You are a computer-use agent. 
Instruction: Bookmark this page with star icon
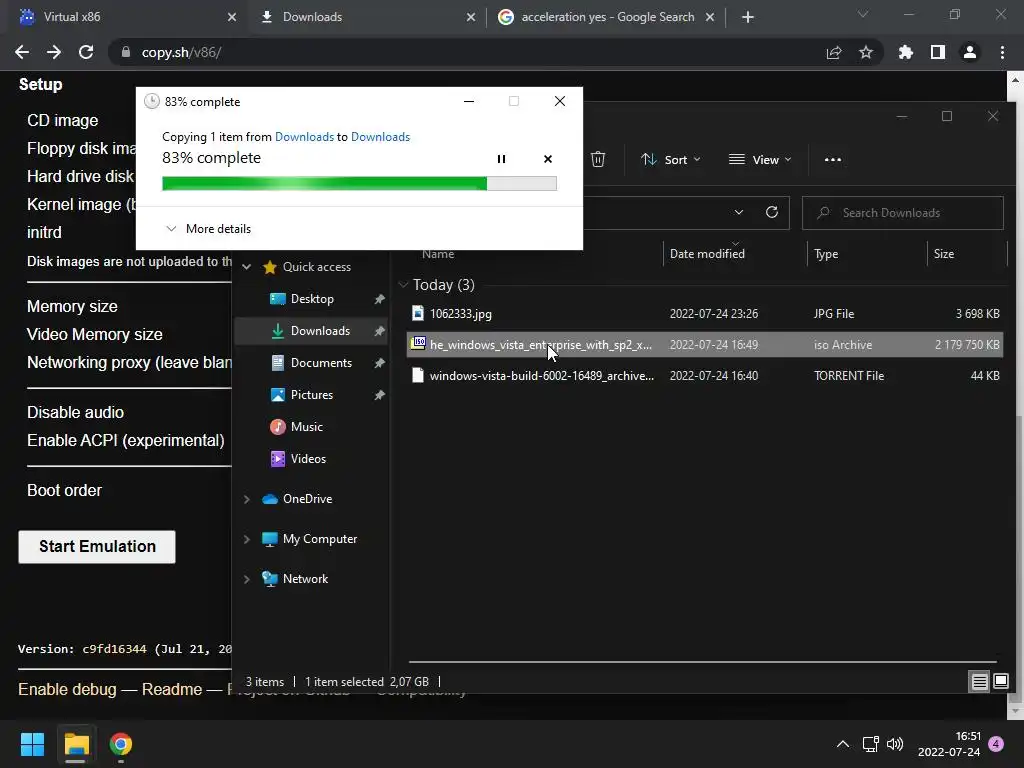coord(865,52)
